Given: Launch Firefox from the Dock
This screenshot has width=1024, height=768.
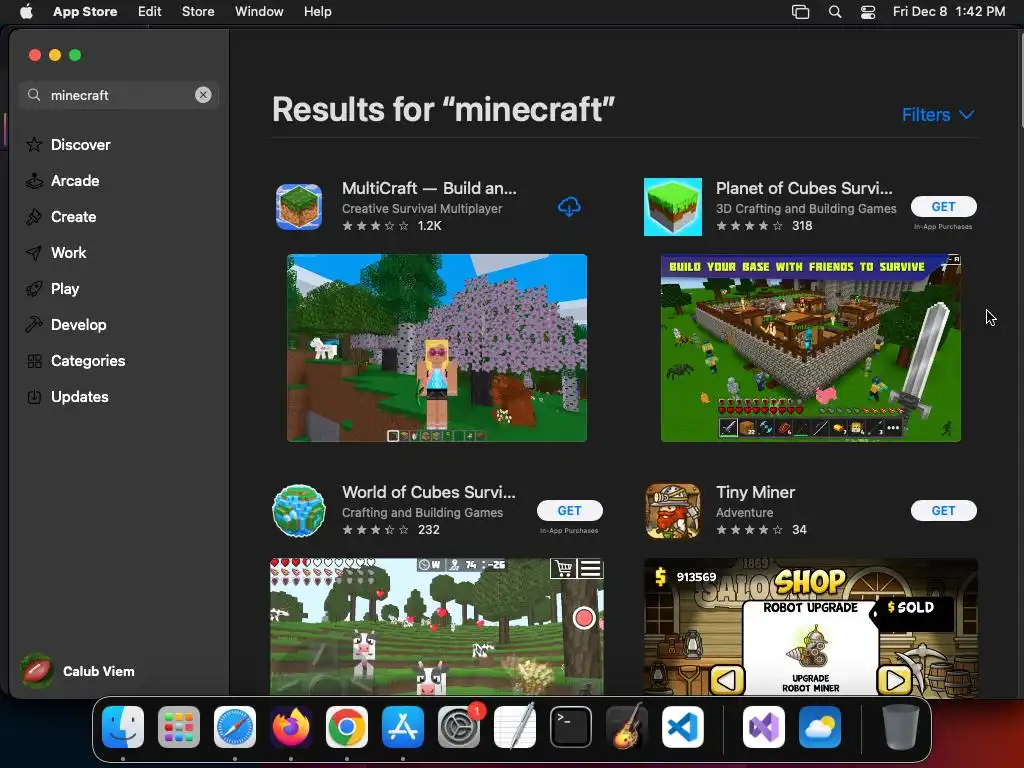Looking at the screenshot, I should pos(291,727).
